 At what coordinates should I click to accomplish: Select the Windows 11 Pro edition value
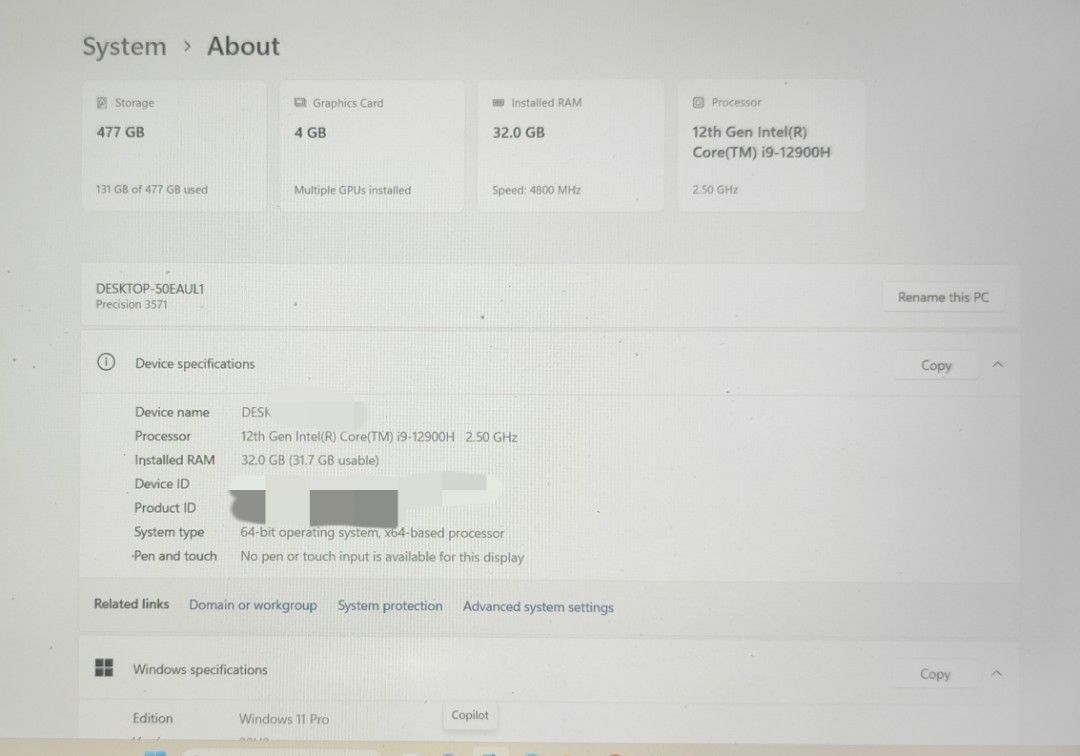[x=284, y=719]
